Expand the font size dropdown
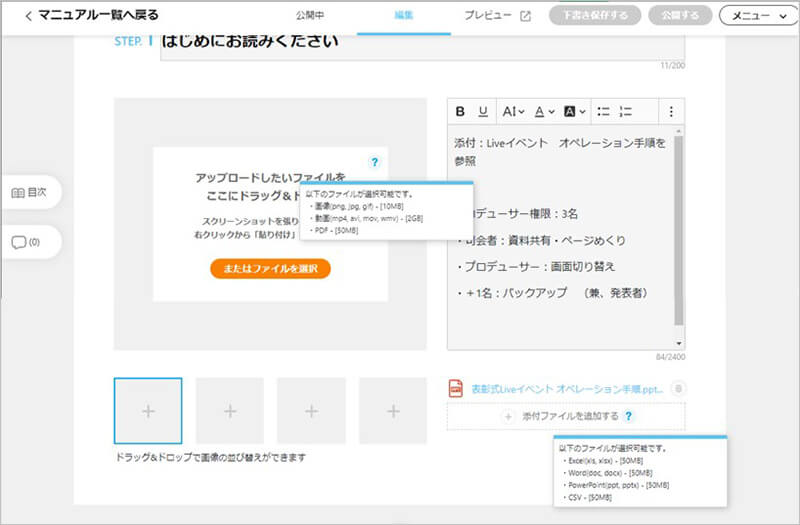 514,112
